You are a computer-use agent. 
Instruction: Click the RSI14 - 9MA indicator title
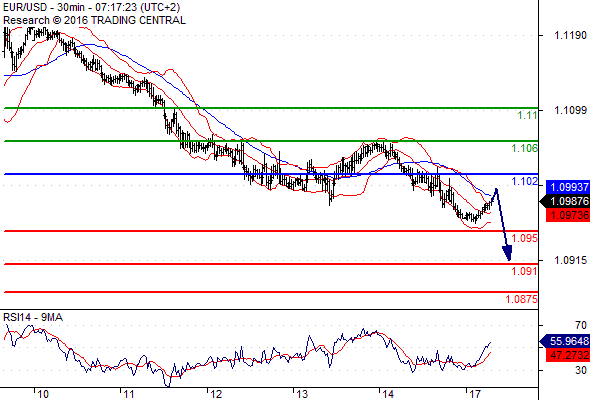33,317
